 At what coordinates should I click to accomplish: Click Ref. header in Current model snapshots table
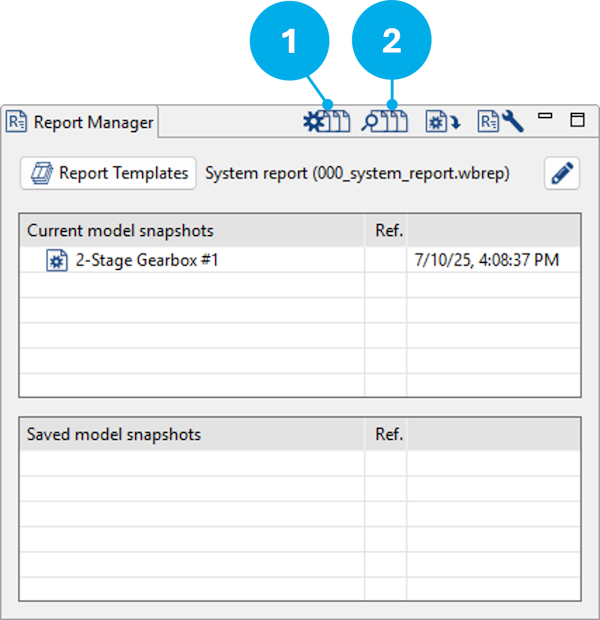point(388,231)
